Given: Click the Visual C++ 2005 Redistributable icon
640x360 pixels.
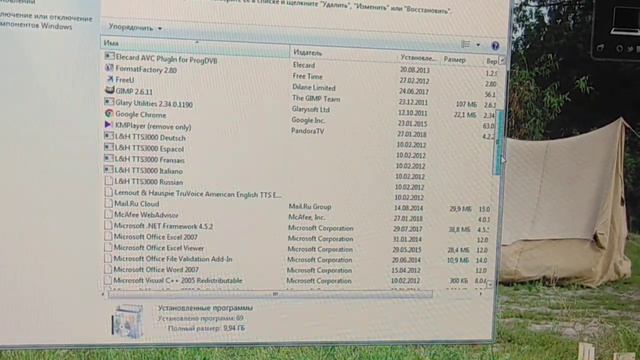Looking at the screenshot, I should [108, 280].
